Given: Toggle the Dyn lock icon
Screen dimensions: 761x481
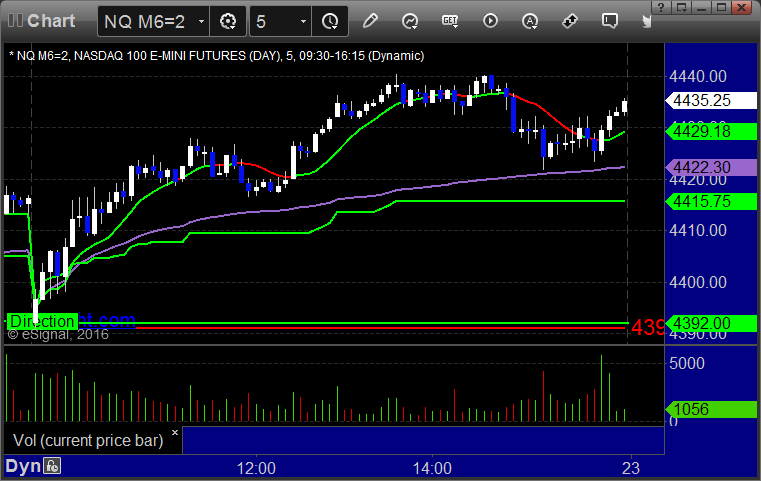Looking at the screenshot, I should (x=52, y=466).
